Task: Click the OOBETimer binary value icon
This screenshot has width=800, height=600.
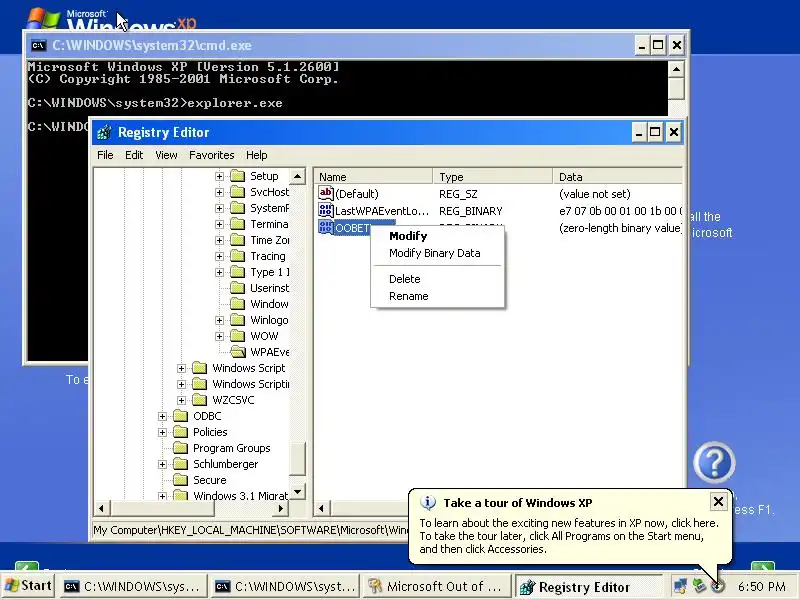Action: (326, 228)
